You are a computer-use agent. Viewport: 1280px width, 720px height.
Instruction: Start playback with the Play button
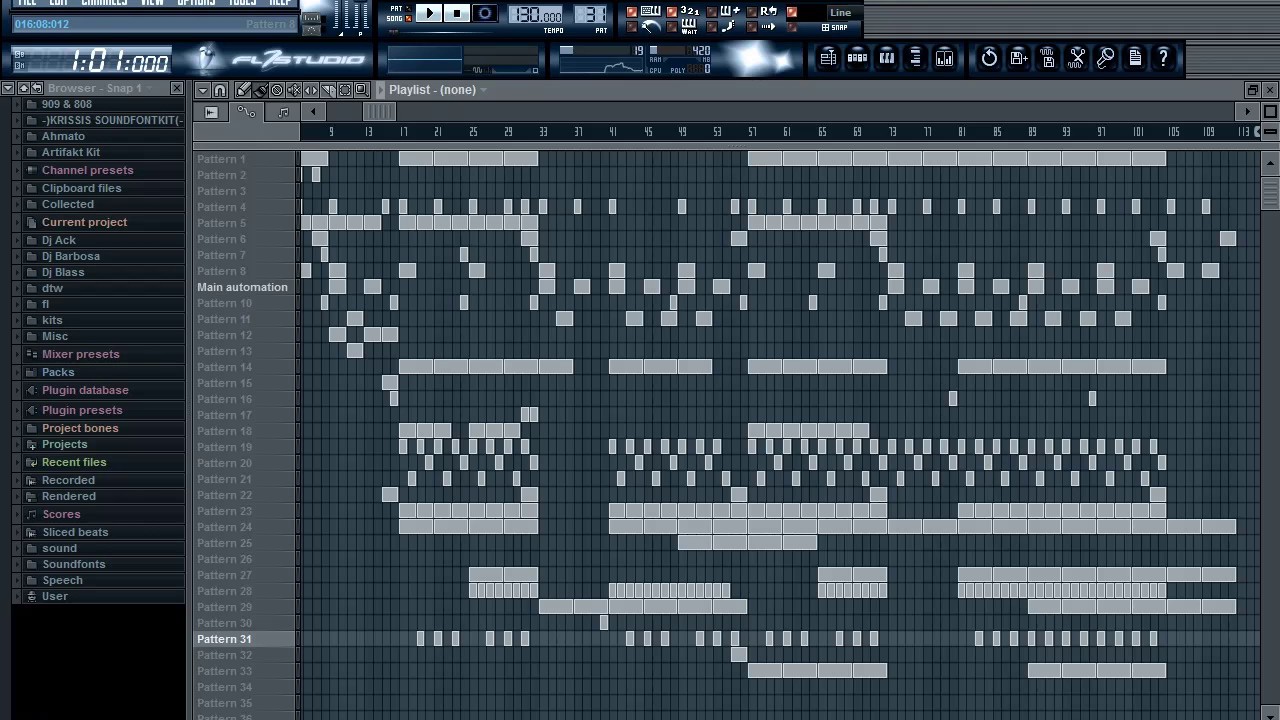pos(428,13)
